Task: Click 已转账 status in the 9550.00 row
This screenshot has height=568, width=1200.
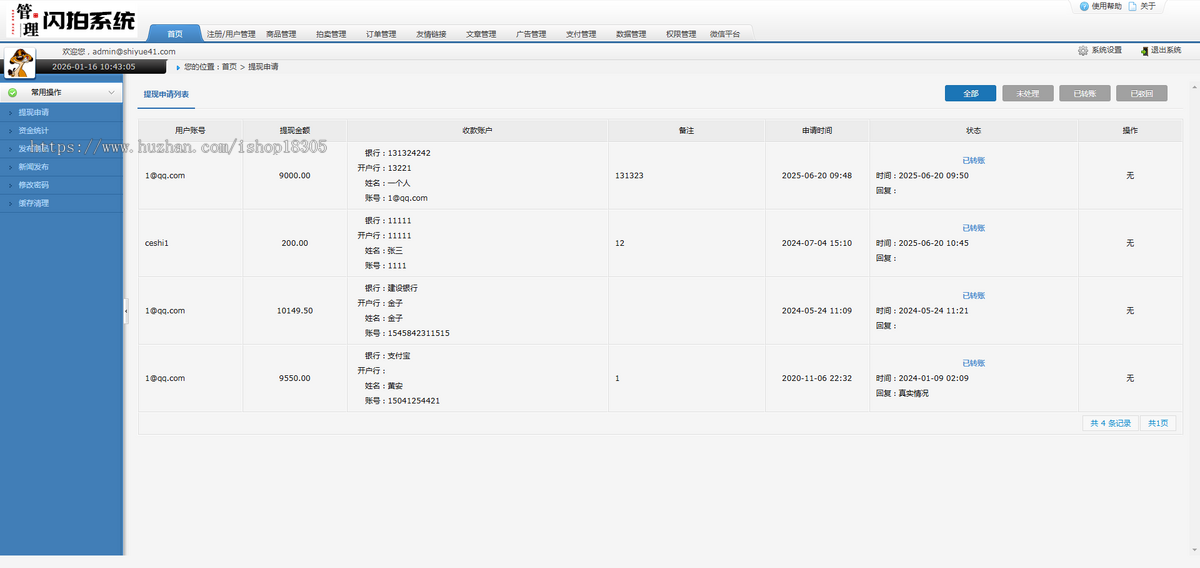Action: 973,363
